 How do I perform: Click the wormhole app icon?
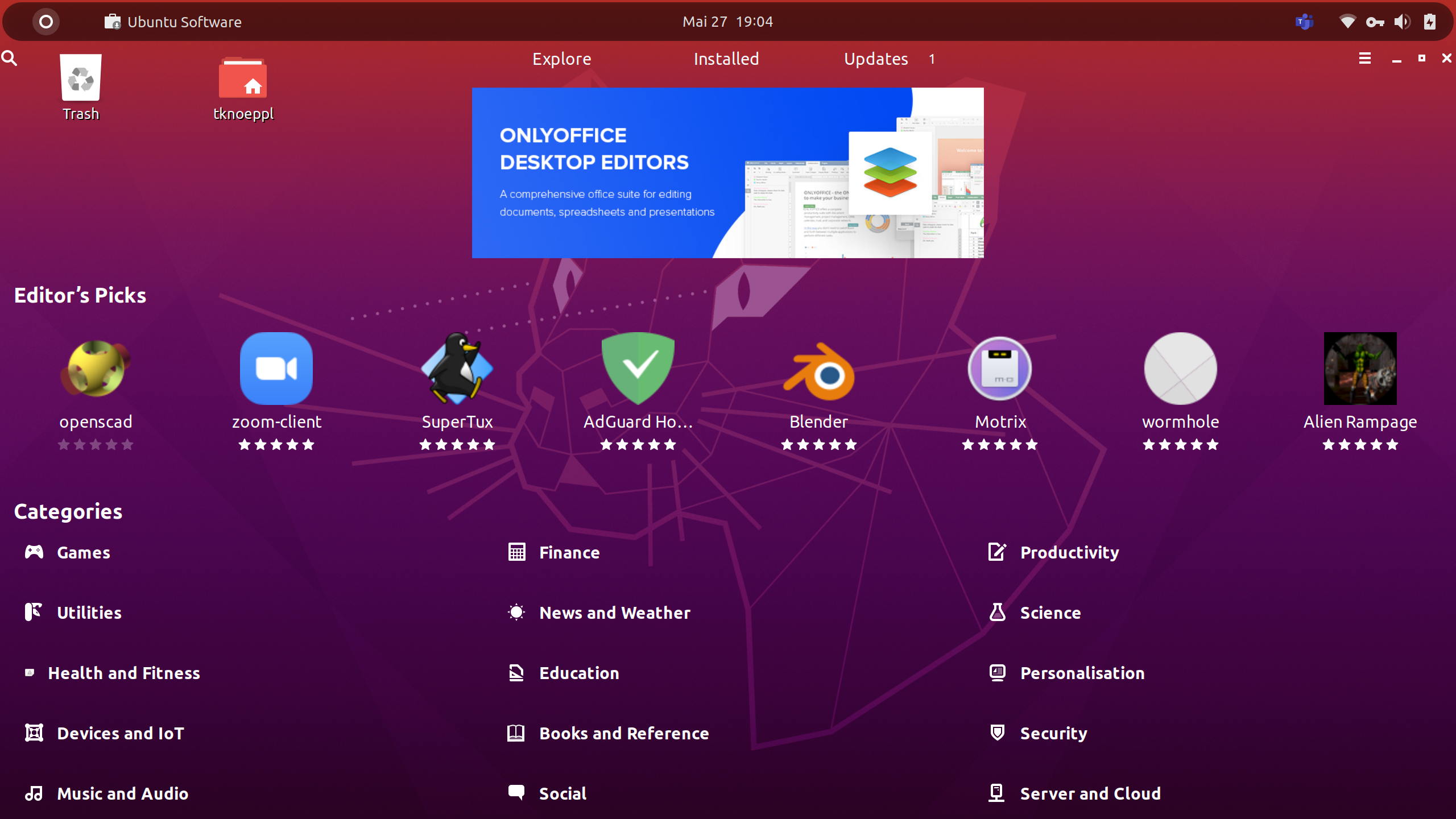point(1180,369)
